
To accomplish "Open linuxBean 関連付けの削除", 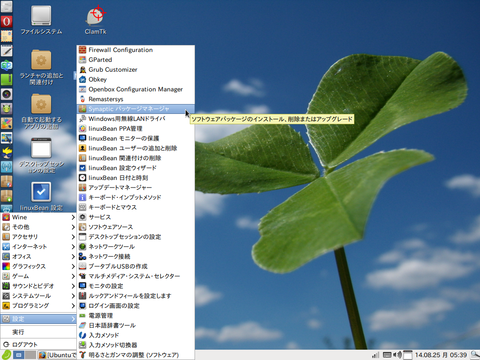I will click(x=136, y=158).
